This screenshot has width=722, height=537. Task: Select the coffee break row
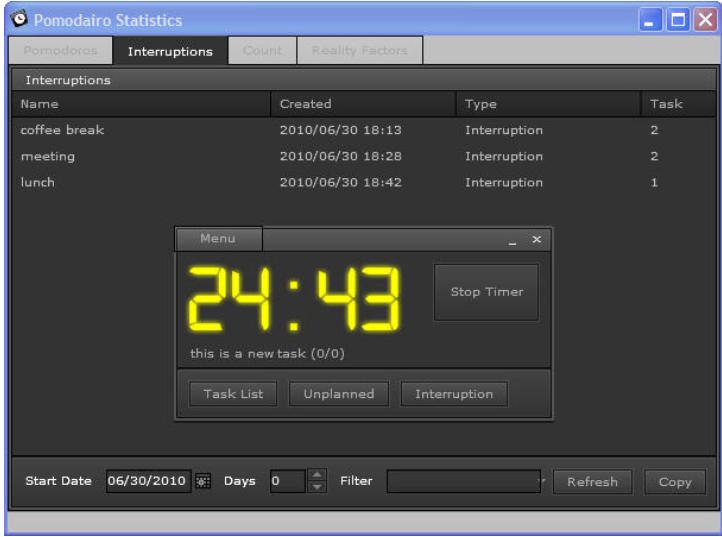tap(63, 130)
